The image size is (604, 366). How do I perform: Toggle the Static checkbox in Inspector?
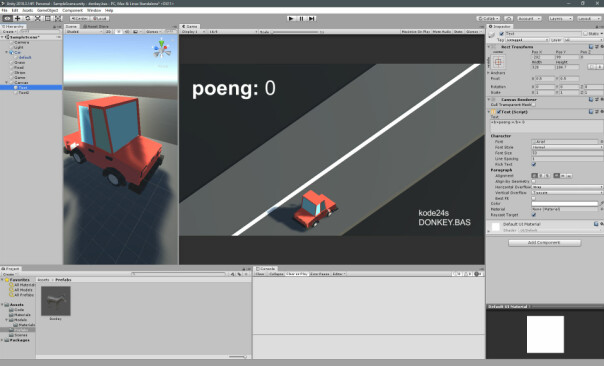click(586, 34)
